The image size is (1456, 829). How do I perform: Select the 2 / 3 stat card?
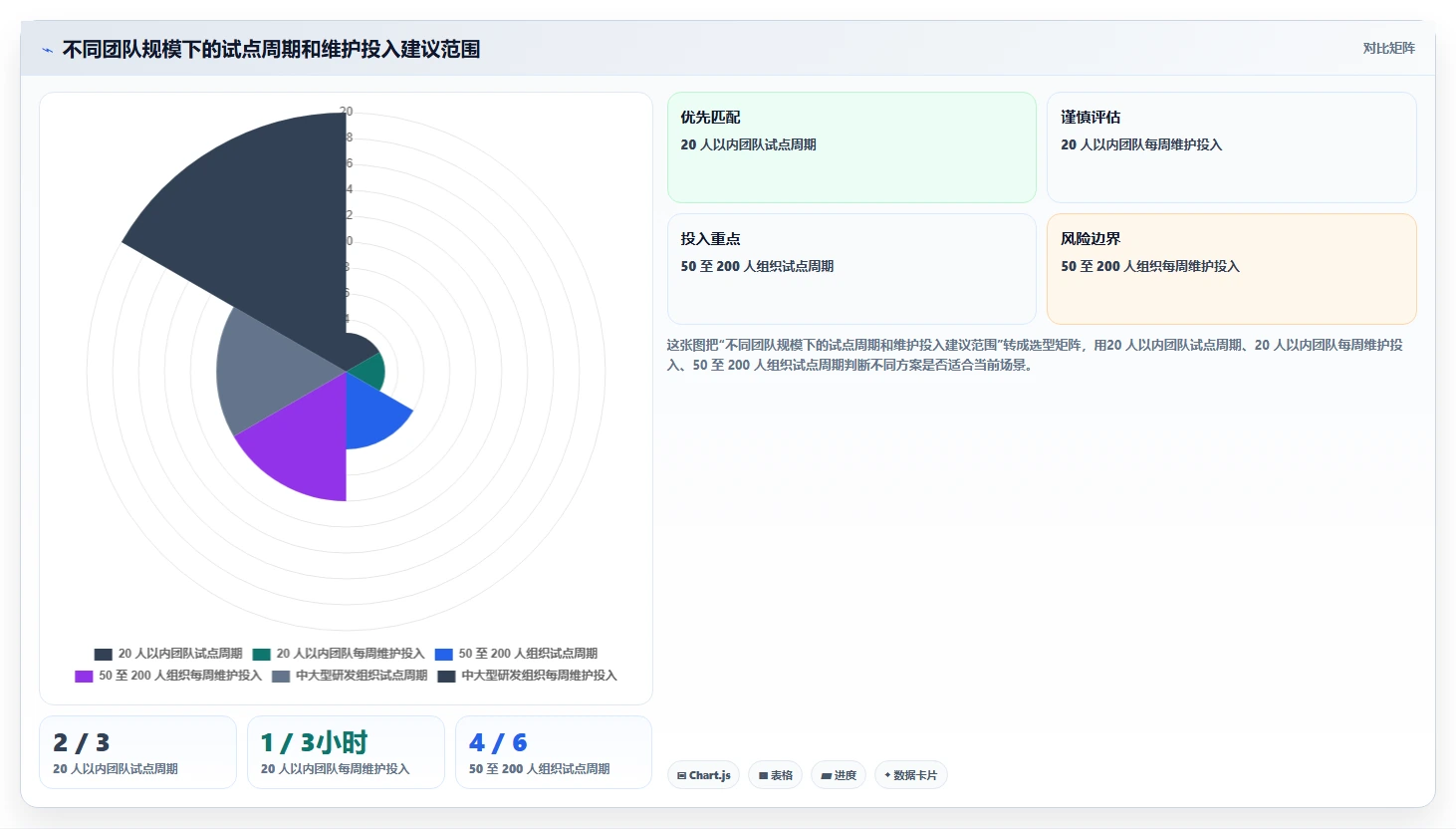click(x=137, y=752)
